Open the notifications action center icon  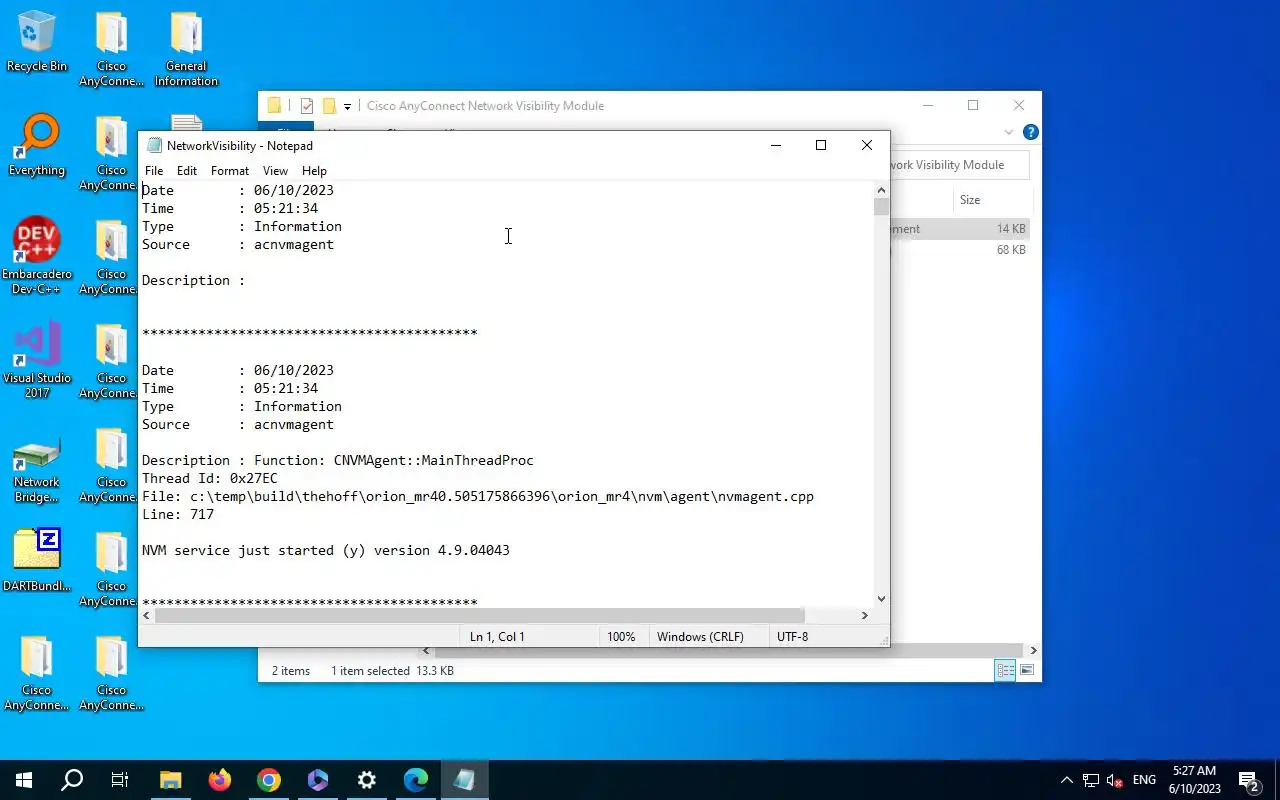(x=1248, y=780)
